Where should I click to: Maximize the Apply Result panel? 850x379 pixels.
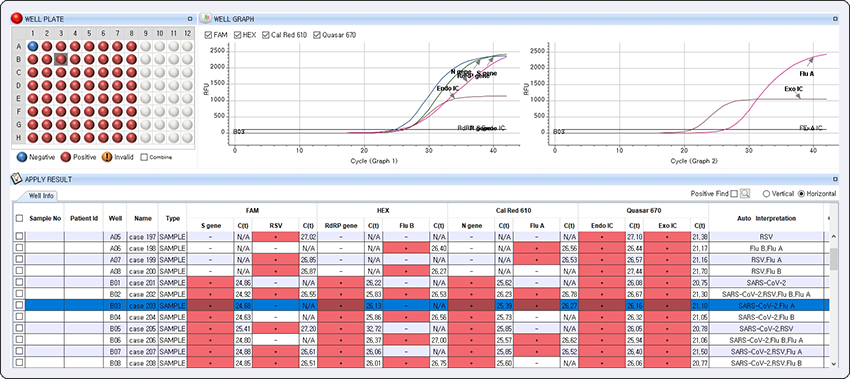[x=835, y=179]
